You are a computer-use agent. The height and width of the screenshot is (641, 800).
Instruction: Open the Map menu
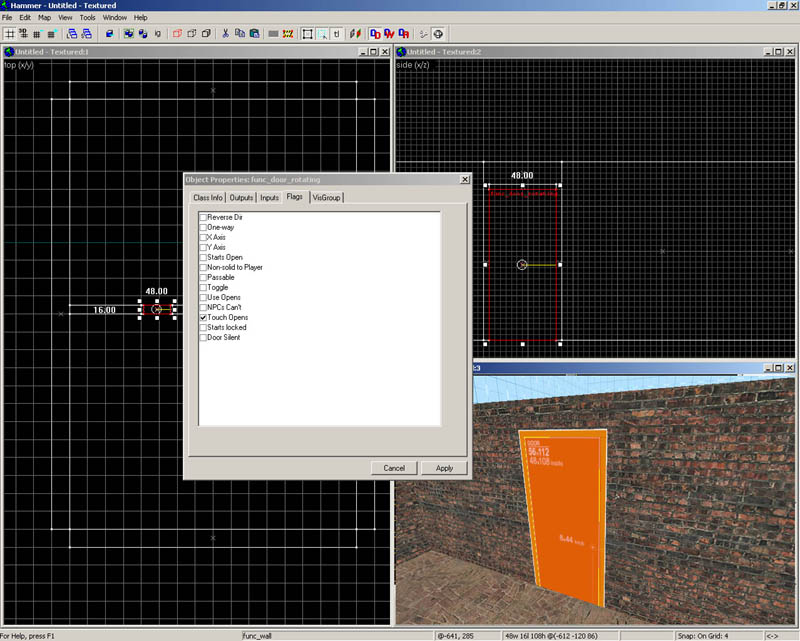44,17
